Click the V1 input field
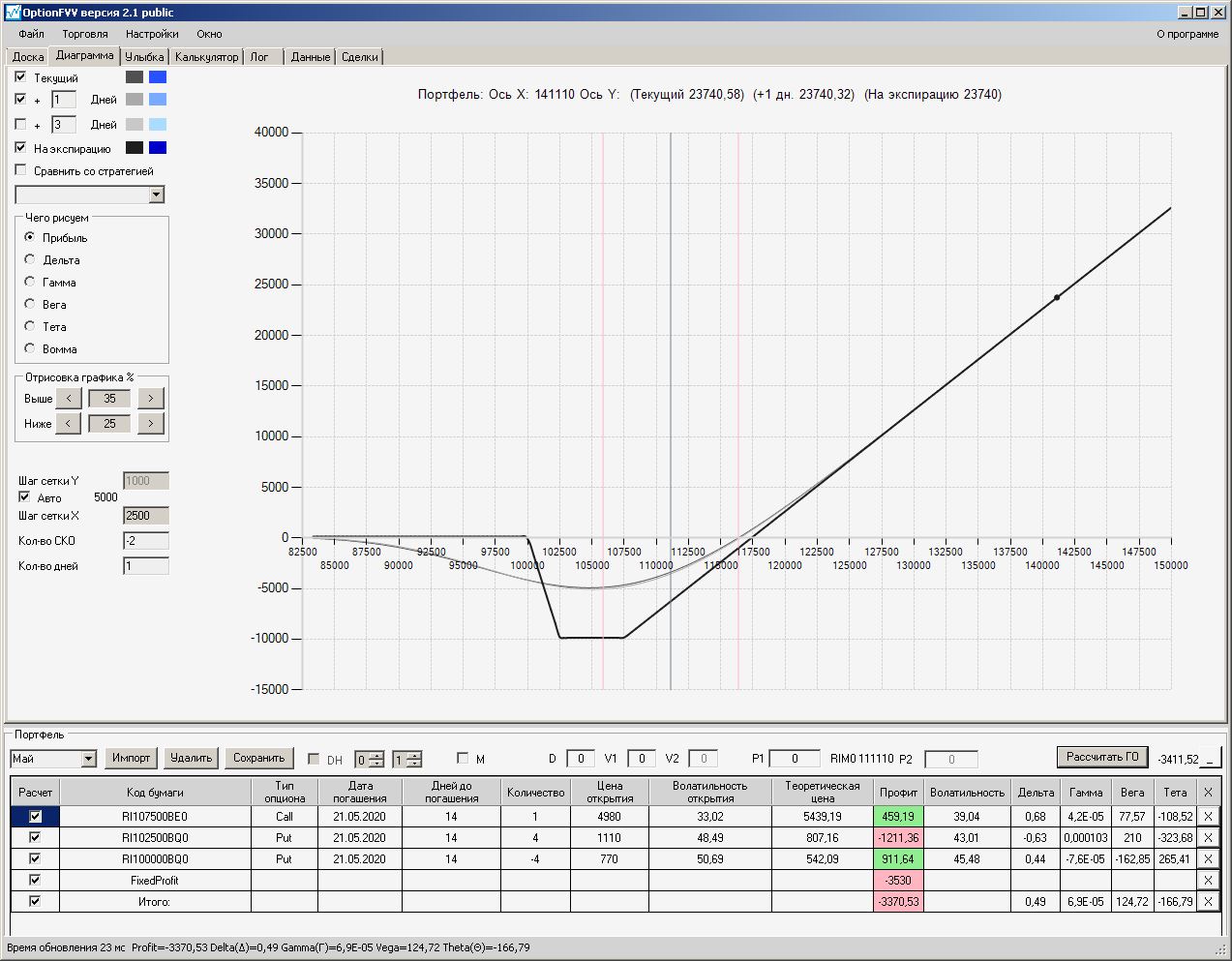Screen dimensions: 1232x961 [642, 759]
